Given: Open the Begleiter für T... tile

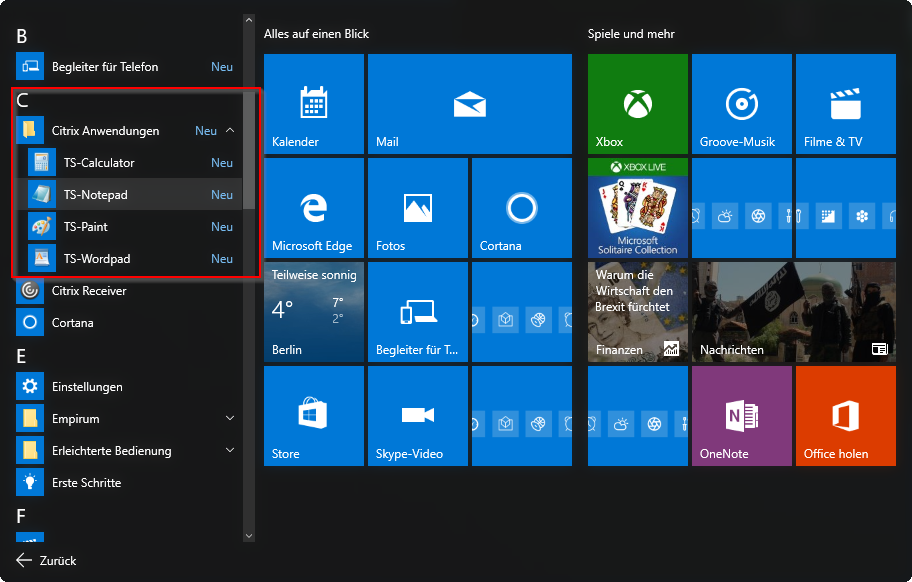Looking at the screenshot, I should pyautogui.click(x=418, y=312).
